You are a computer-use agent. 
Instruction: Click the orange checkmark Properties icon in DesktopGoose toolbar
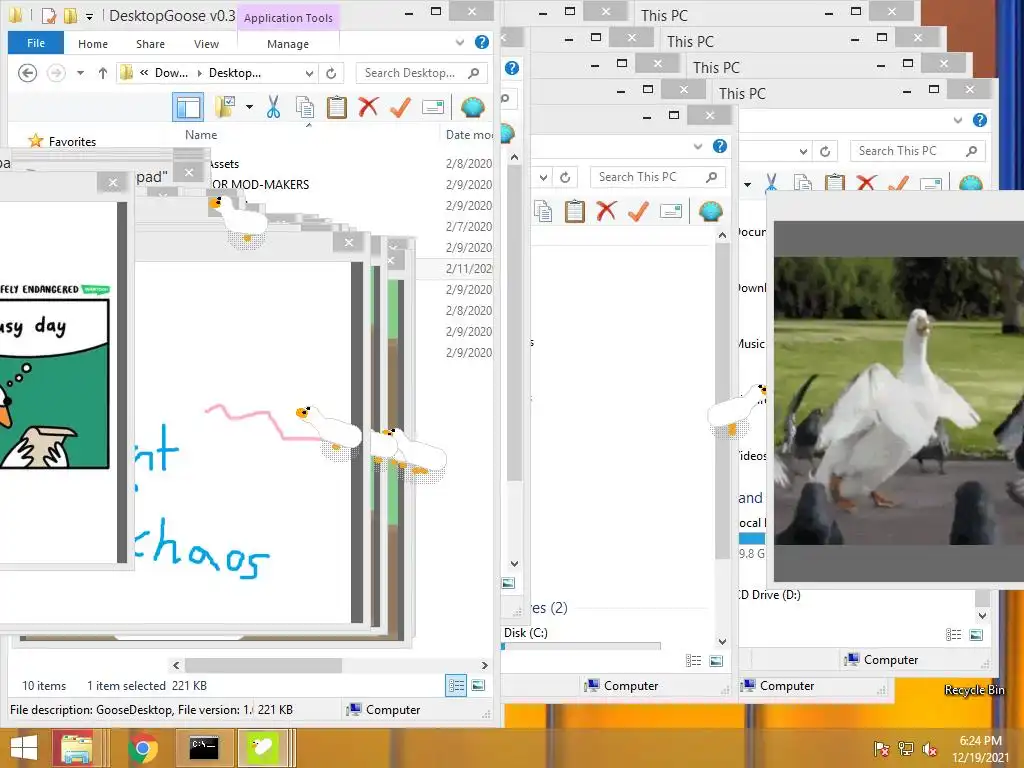(400, 107)
